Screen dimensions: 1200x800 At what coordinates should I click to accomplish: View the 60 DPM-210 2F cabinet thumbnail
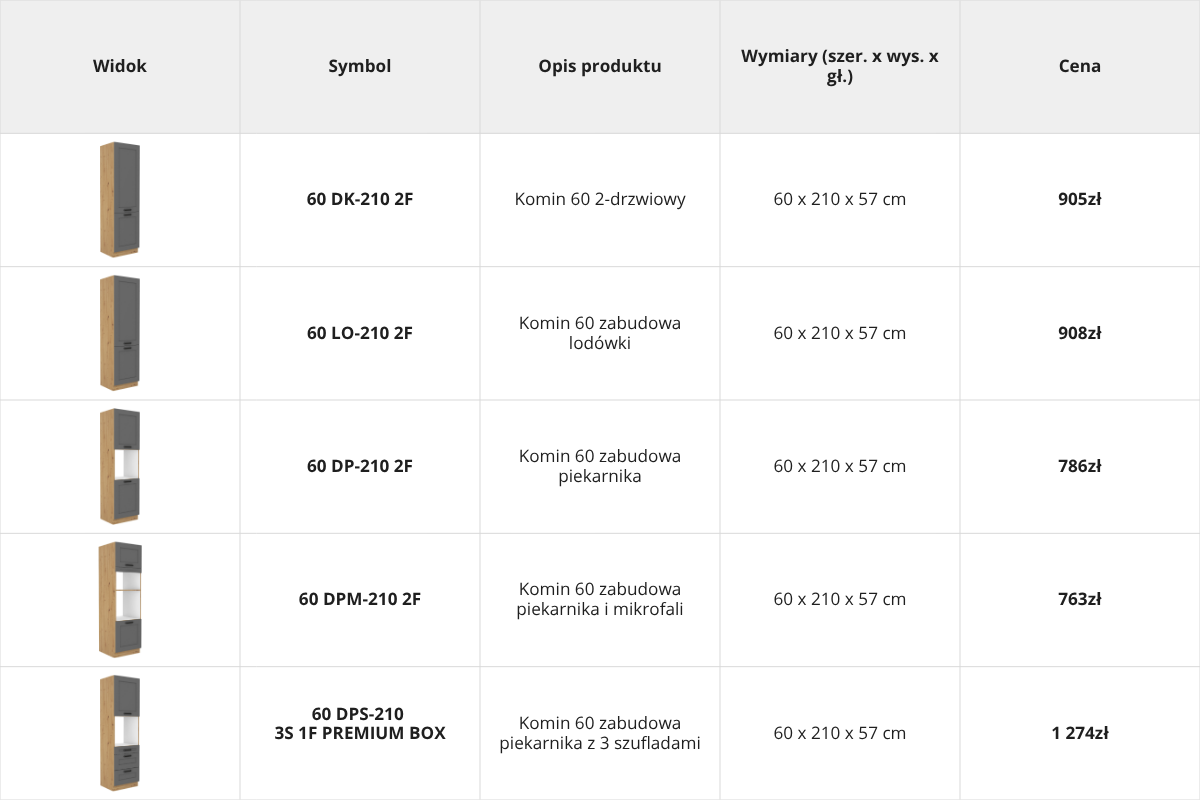click(120, 600)
